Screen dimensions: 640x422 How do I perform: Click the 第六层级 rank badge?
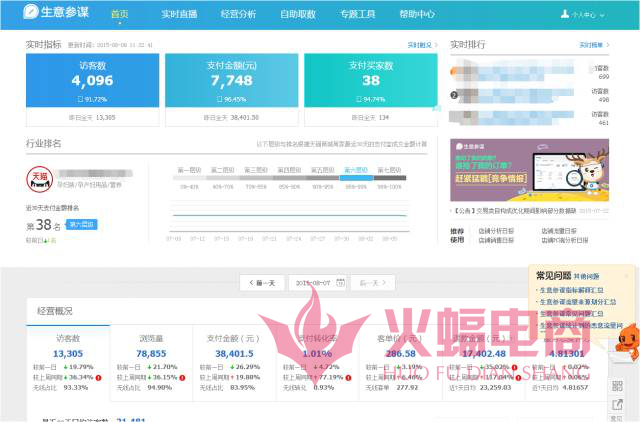tap(82, 224)
